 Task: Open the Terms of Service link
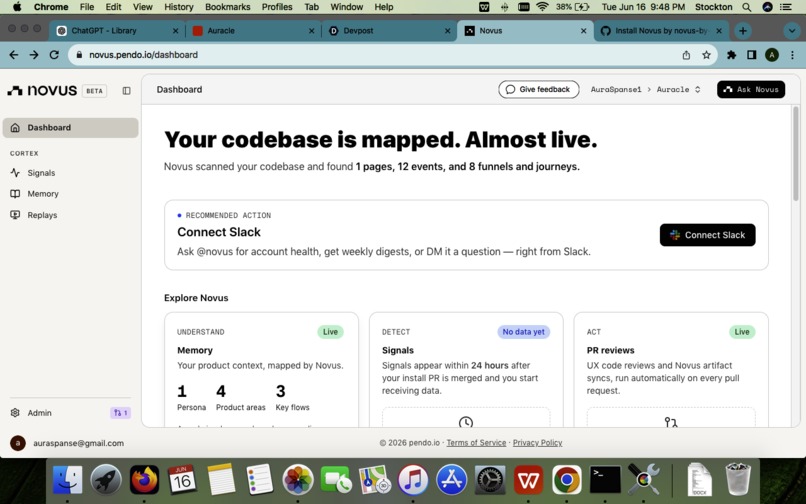coord(476,443)
